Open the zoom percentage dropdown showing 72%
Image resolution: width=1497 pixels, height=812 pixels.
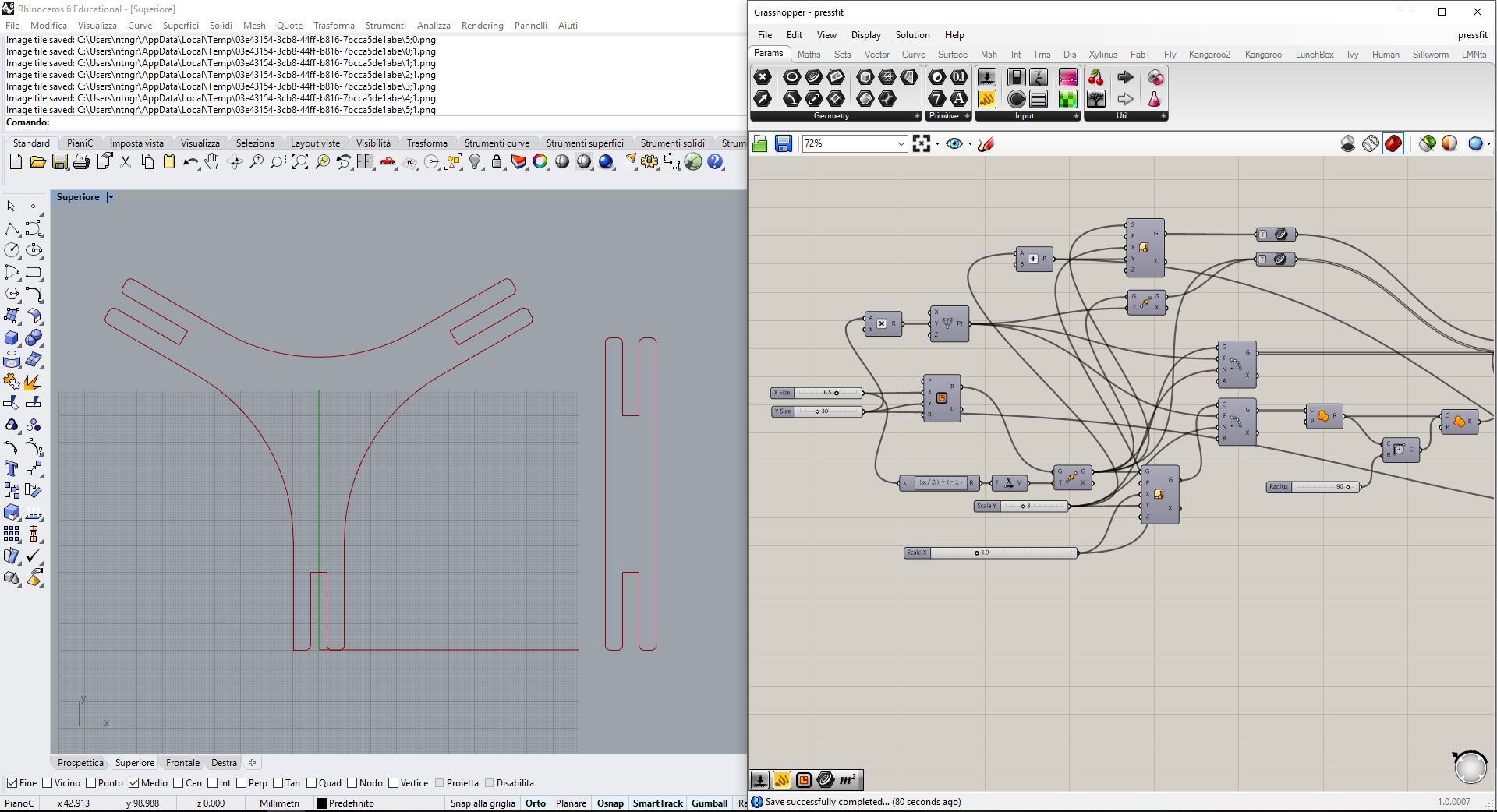[x=901, y=143]
